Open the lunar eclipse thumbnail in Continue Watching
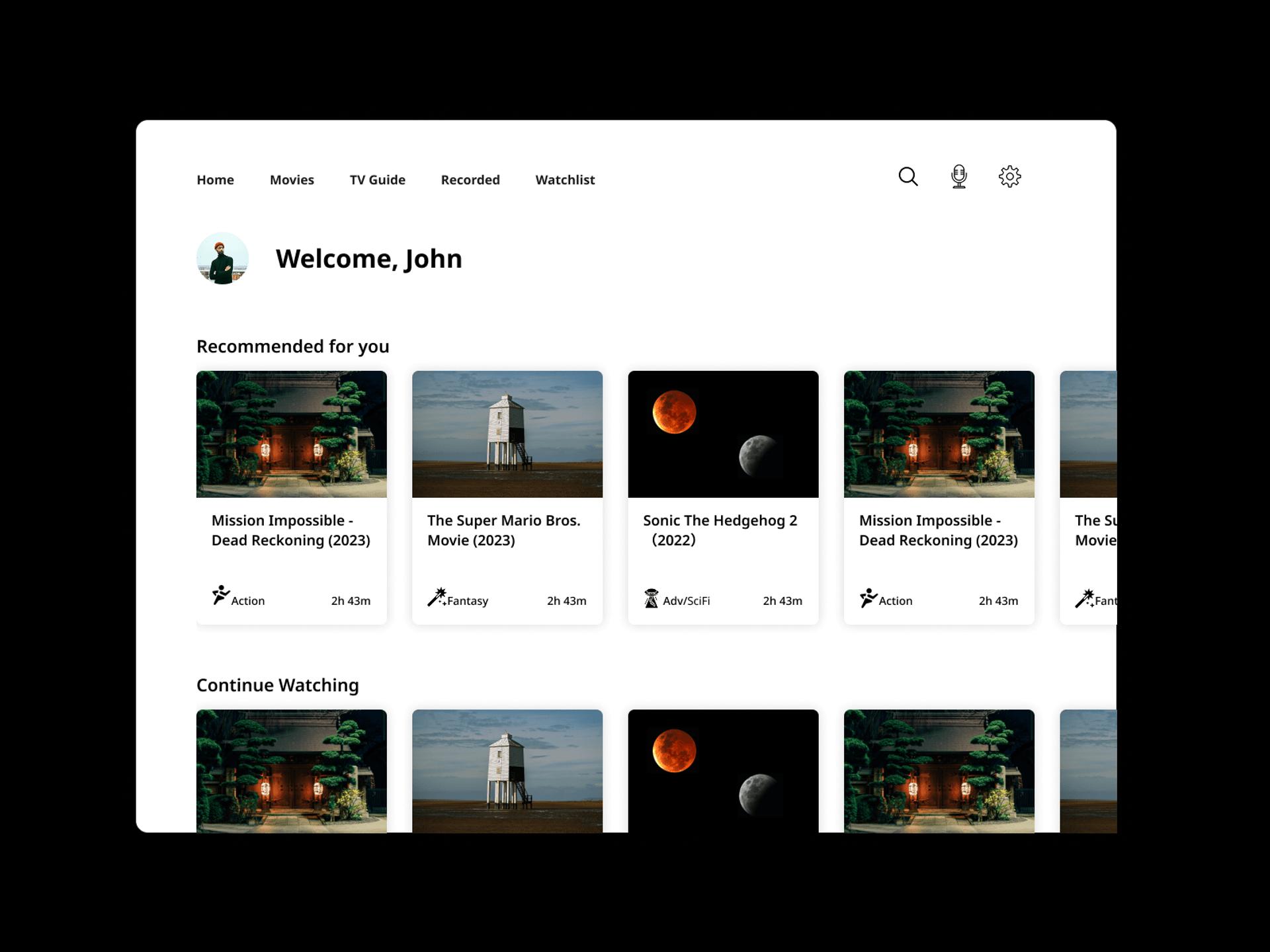Viewport: 1270px width, 952px height. tap(723, 771)
